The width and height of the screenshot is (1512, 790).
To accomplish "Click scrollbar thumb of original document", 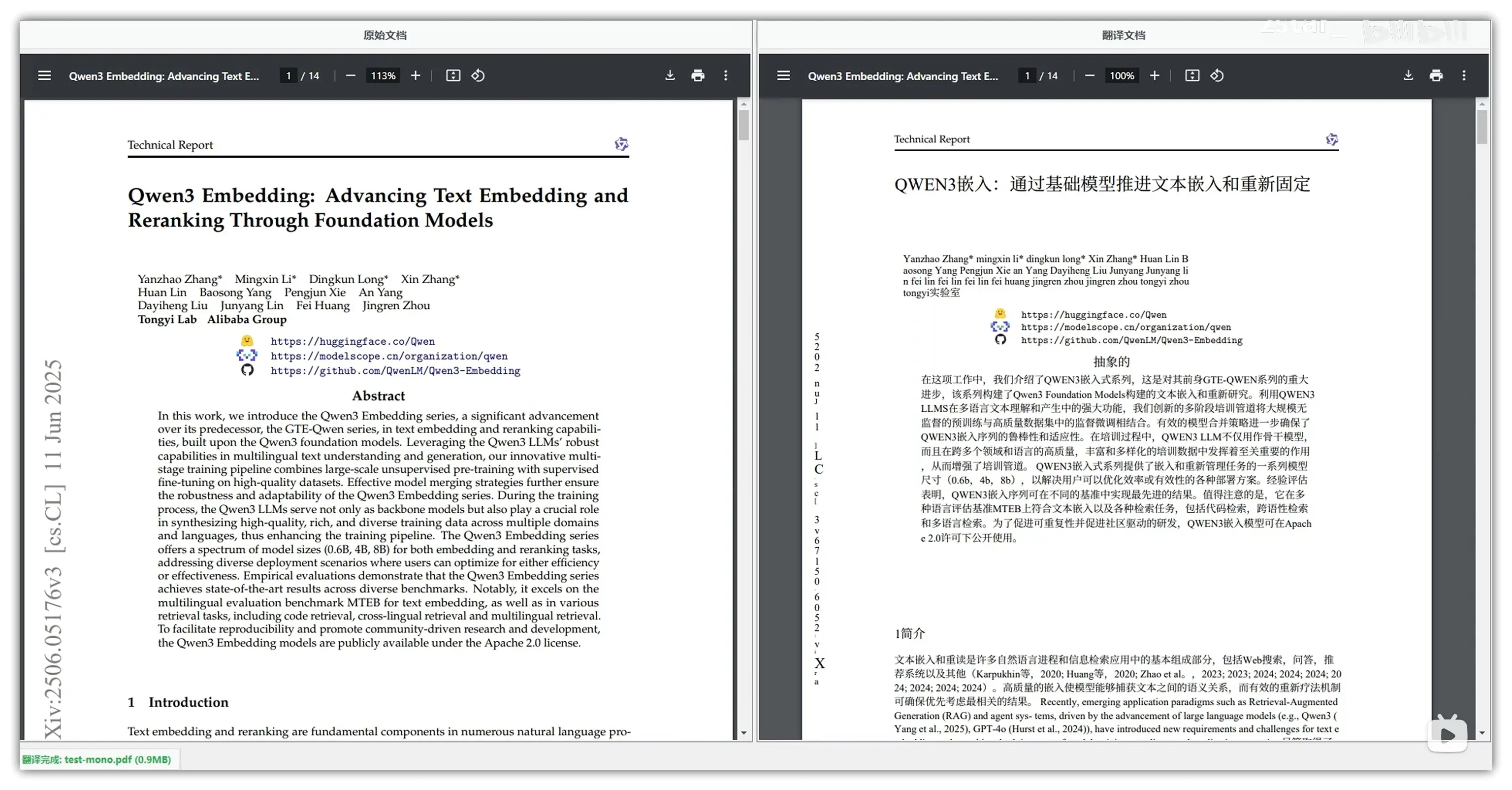I will 743,125.
